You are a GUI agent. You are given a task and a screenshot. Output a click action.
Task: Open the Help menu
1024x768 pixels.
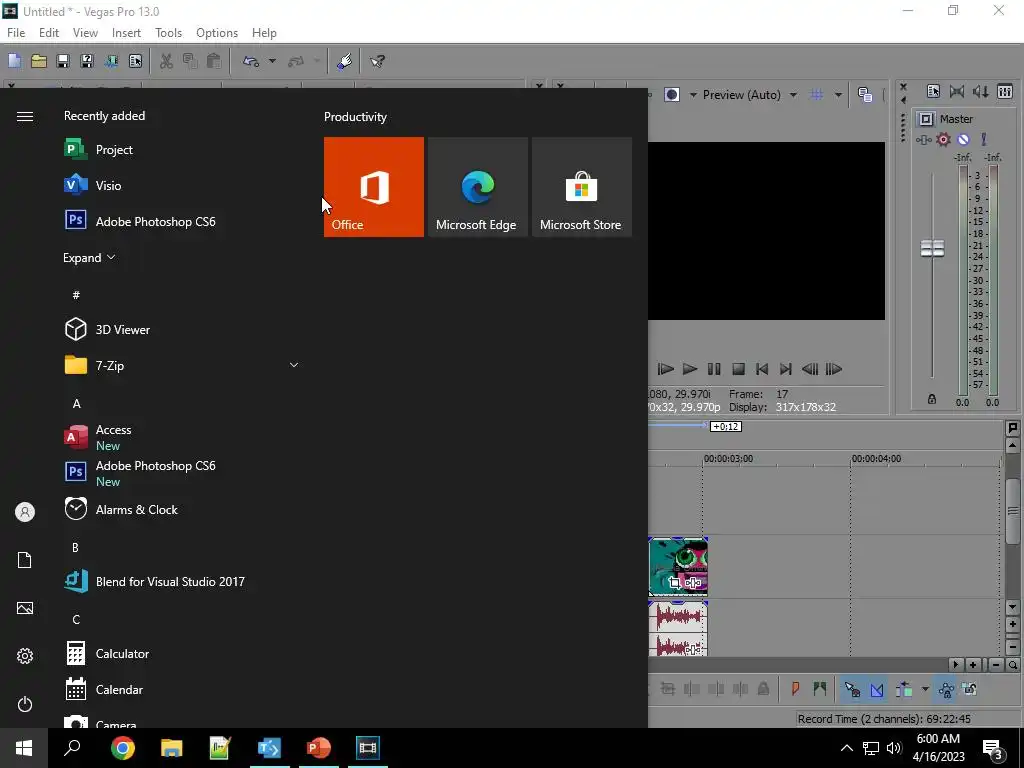tap(264, 33)
